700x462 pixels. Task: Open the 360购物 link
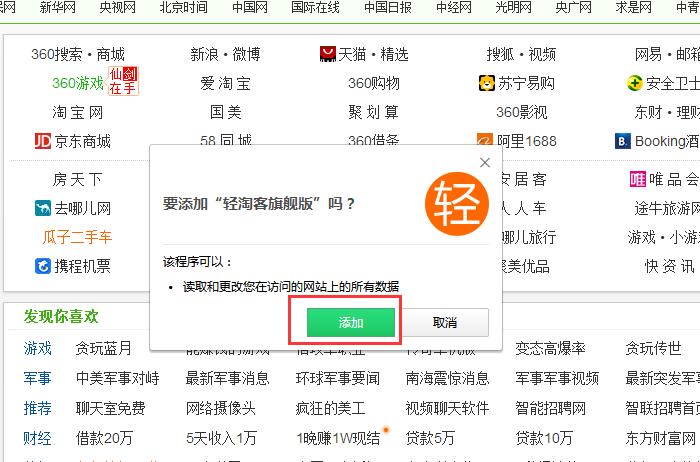[x=374, y=83]
